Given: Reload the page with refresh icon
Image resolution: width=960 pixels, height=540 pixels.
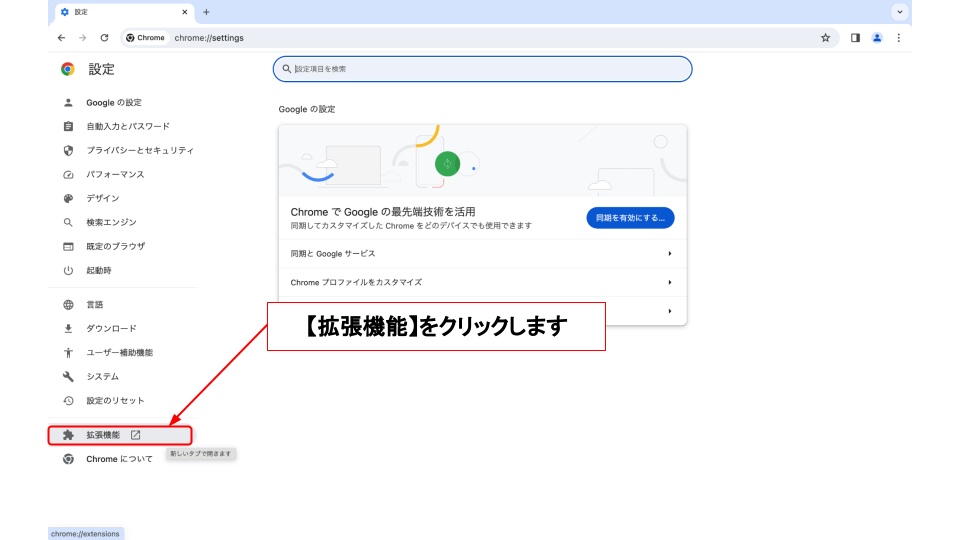Looking at the screenshot, I should click(x=104, y=38).
